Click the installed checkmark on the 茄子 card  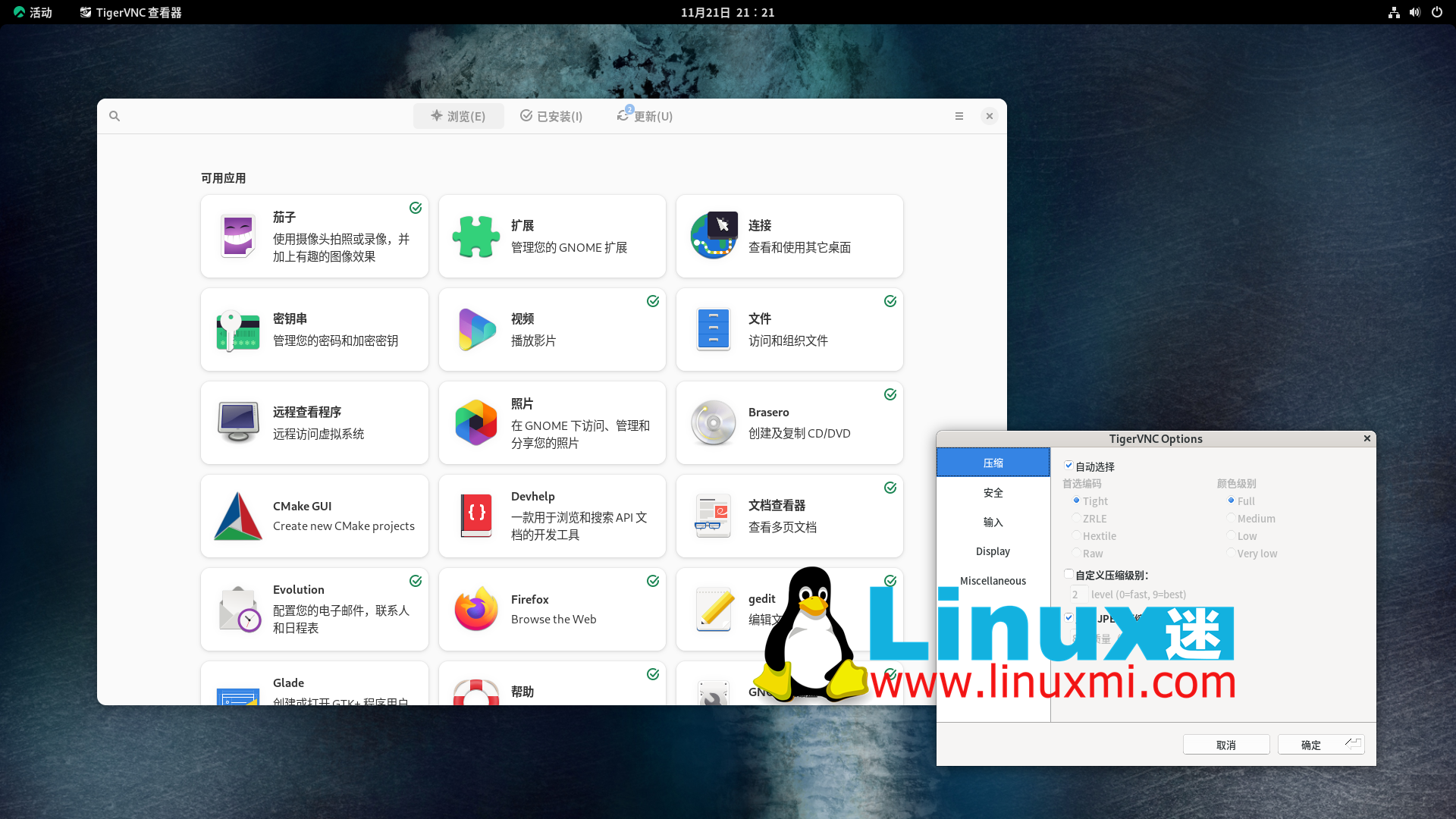[416, 208]
